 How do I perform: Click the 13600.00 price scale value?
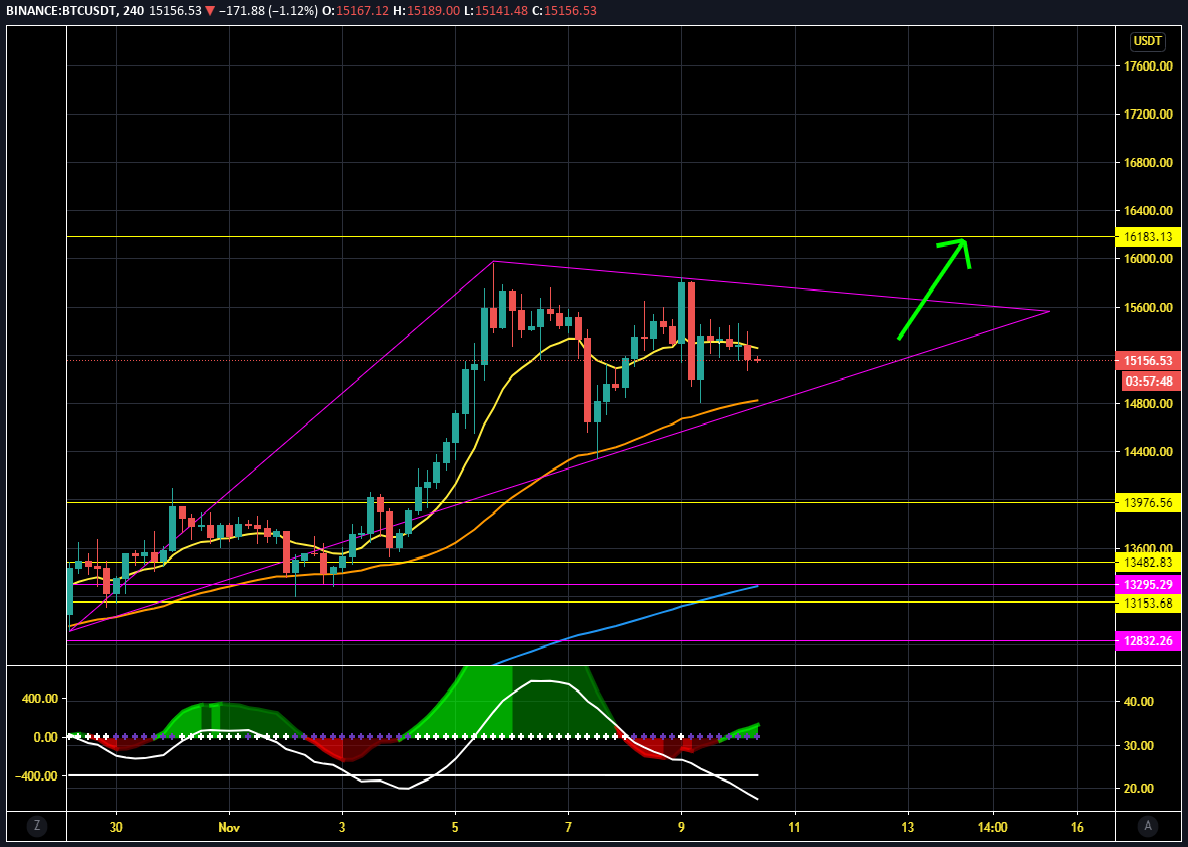click(1149, 549)
